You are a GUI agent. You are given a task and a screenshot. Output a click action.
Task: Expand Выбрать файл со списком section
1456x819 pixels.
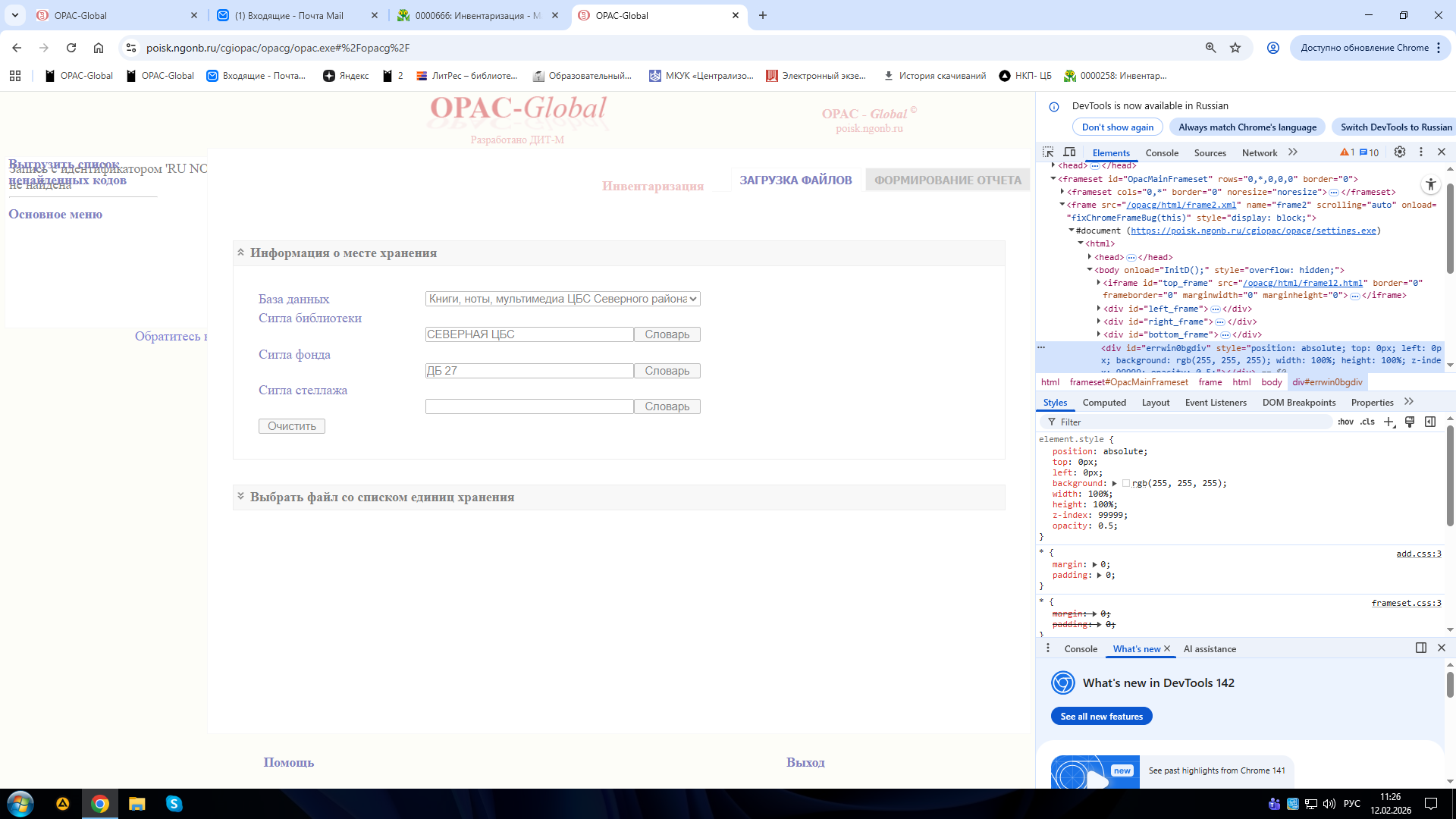click(x=240, y=496)
